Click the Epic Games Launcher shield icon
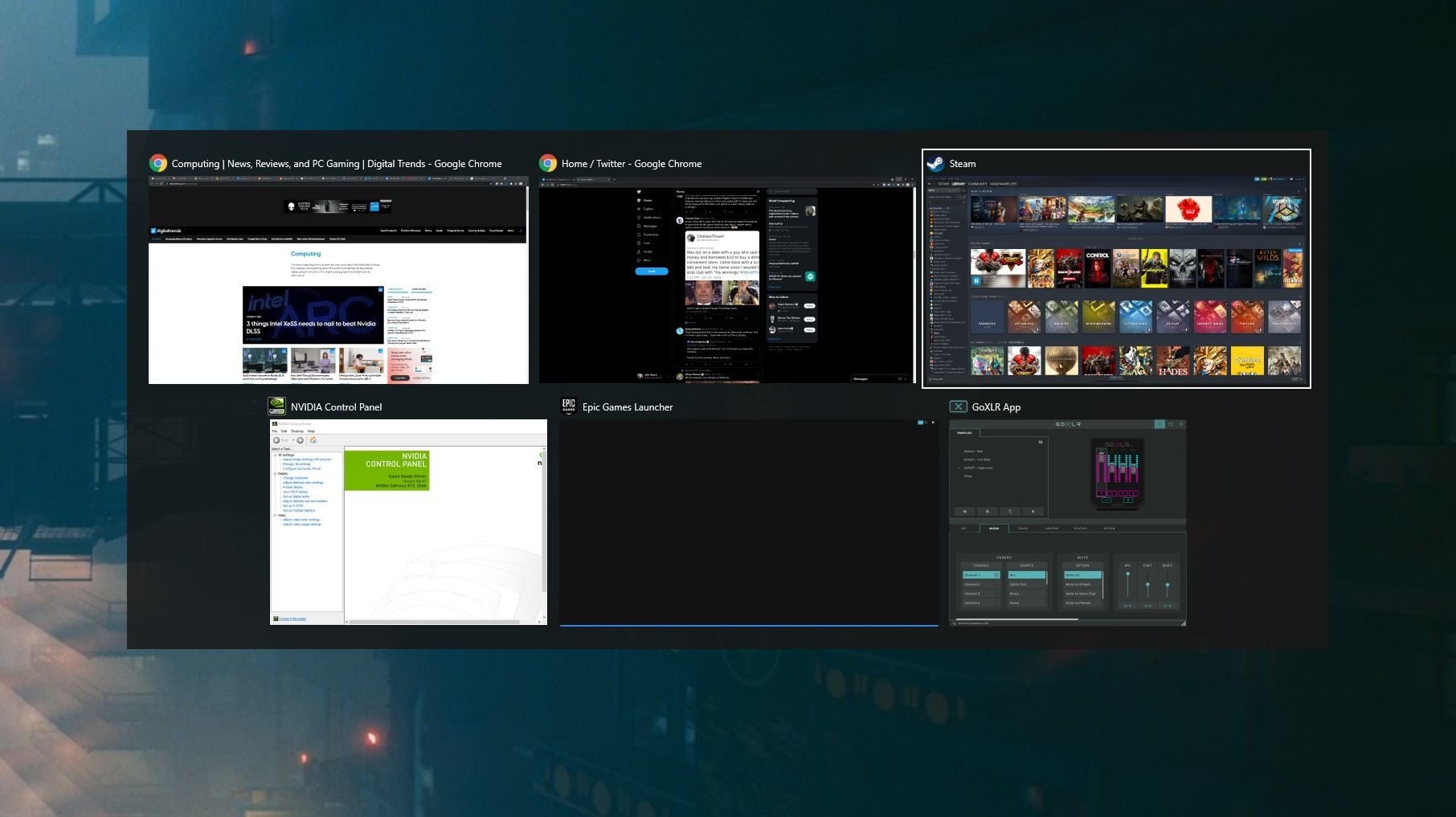This screenshot has height=817, width=1456. click(x=568, y=406)
